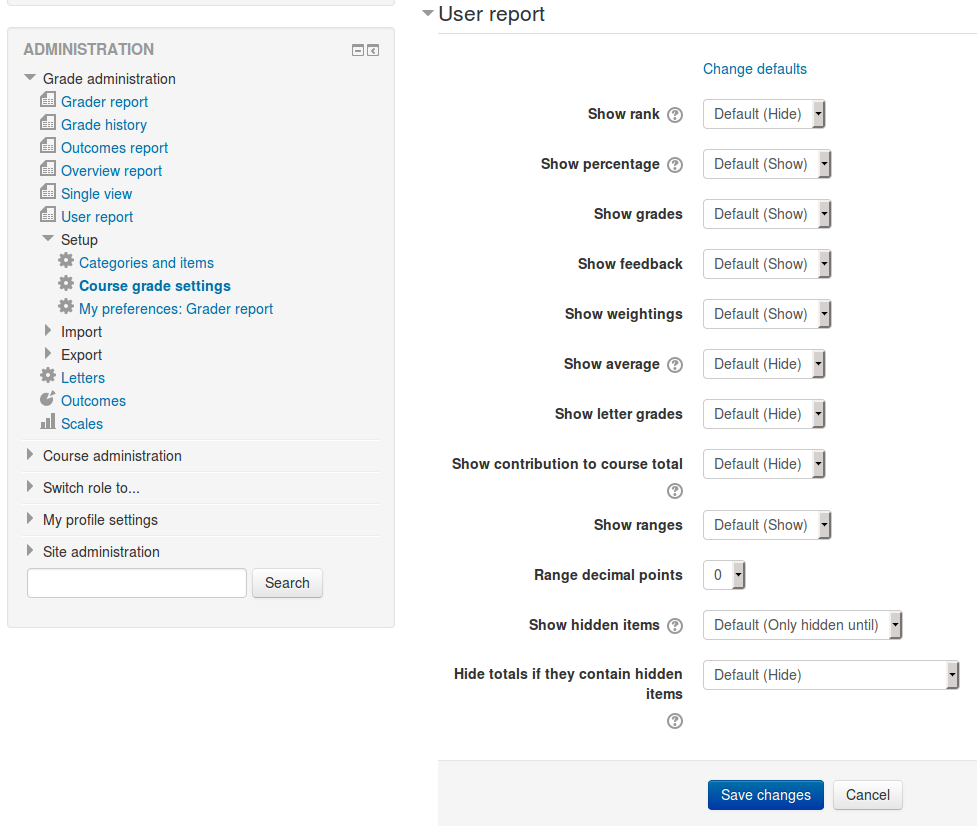Viewport: 977px width, 826px height.
Task: Open help icon beside Show percentage
Action: tap(675, 164)
